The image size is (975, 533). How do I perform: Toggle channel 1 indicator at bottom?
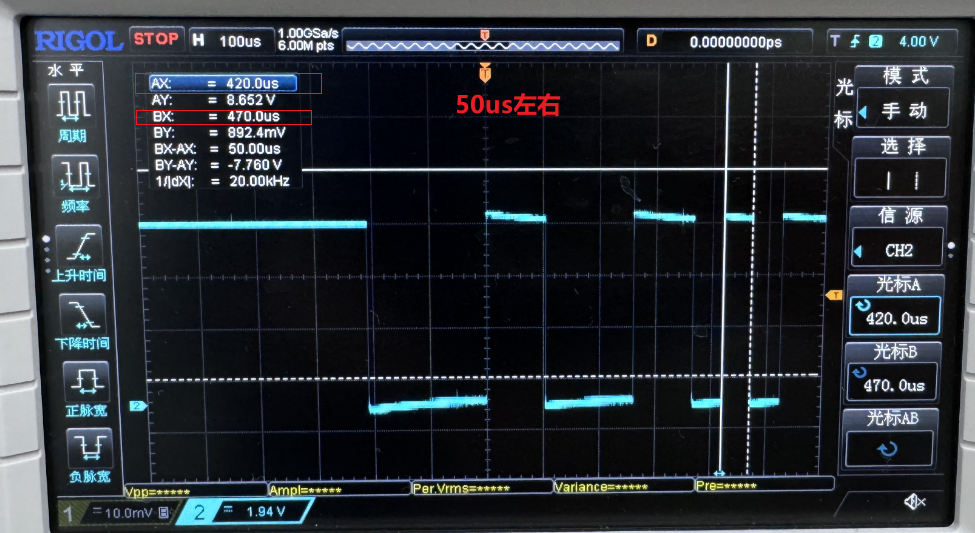point(116,513)
